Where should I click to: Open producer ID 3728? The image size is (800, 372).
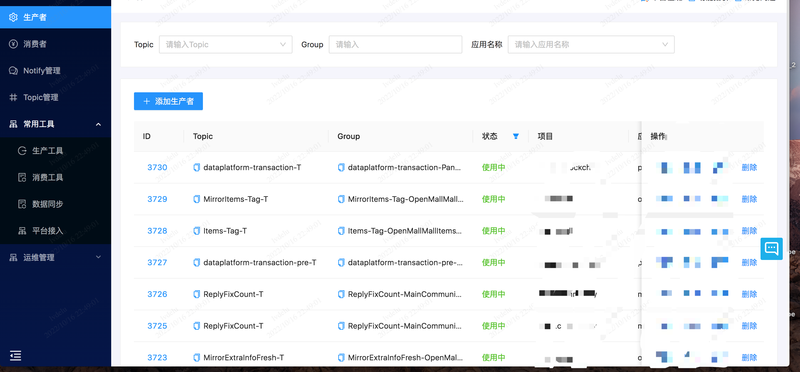click(x=157, y=231)
